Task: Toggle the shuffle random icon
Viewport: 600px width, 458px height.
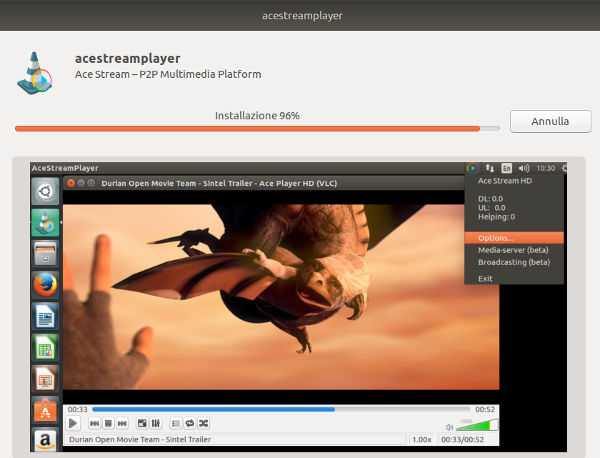Action: coord(204,423)
